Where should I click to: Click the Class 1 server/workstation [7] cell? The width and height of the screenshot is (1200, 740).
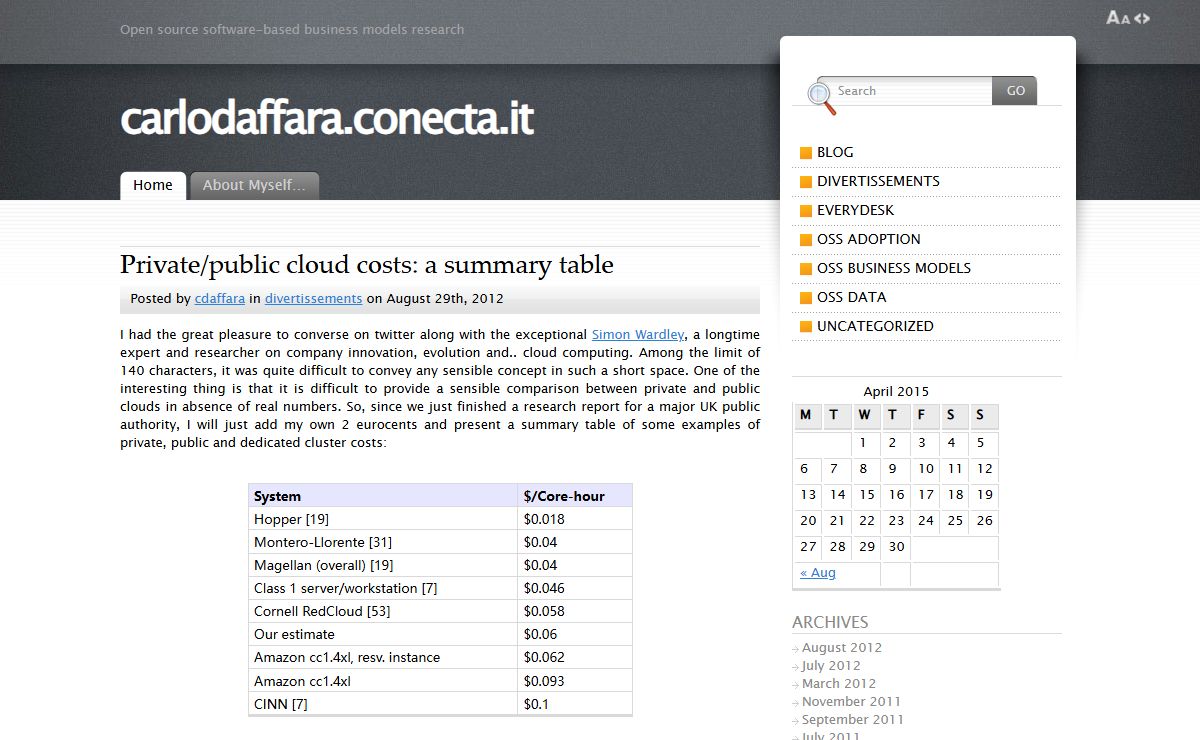383,588
